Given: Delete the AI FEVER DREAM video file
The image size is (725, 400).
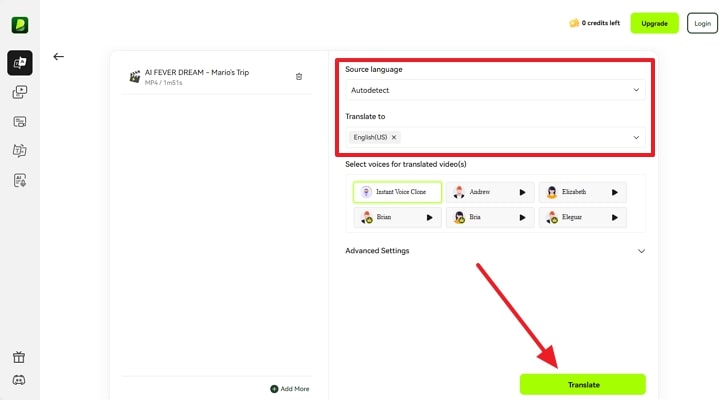Looking at the screenshot, I should coord(299,76).
